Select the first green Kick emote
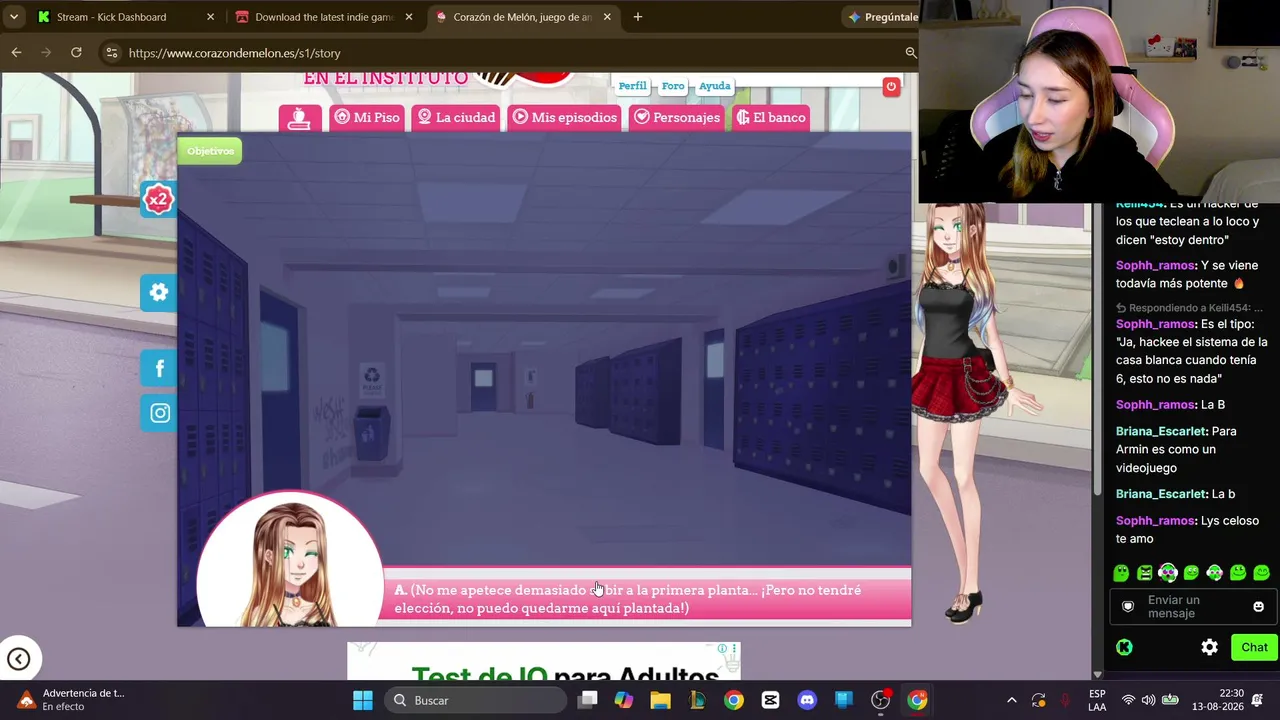This screenshot has width=1280, height=720. coord(1121,573)
